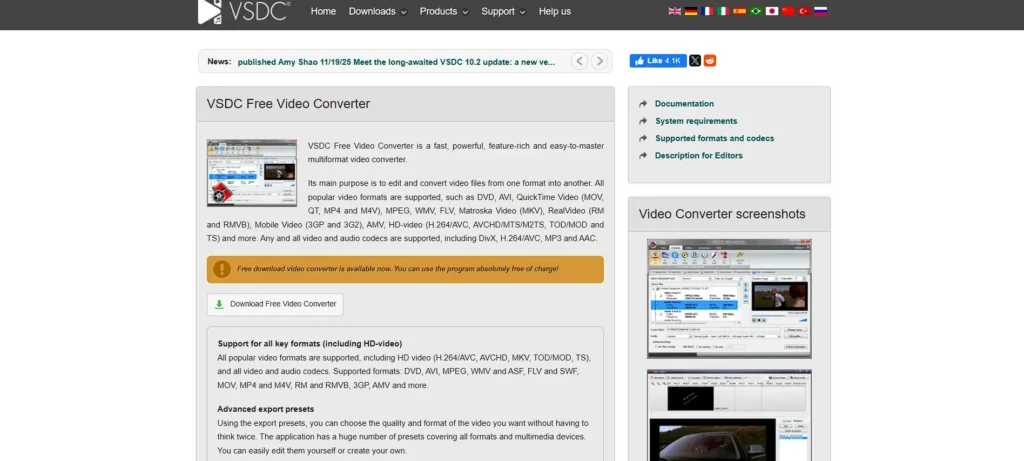
Task: Click the 'VSDC Free Video Converter' heading
Action: tap(288, 104)
